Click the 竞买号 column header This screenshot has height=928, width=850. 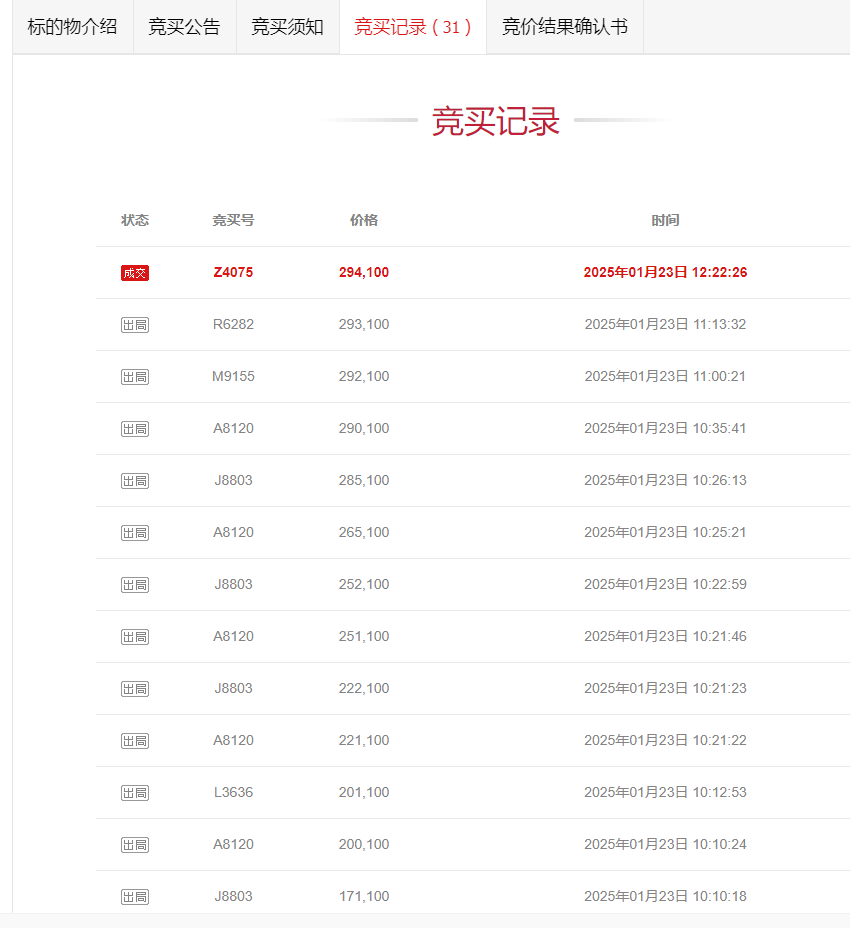[x=233, y=220]
